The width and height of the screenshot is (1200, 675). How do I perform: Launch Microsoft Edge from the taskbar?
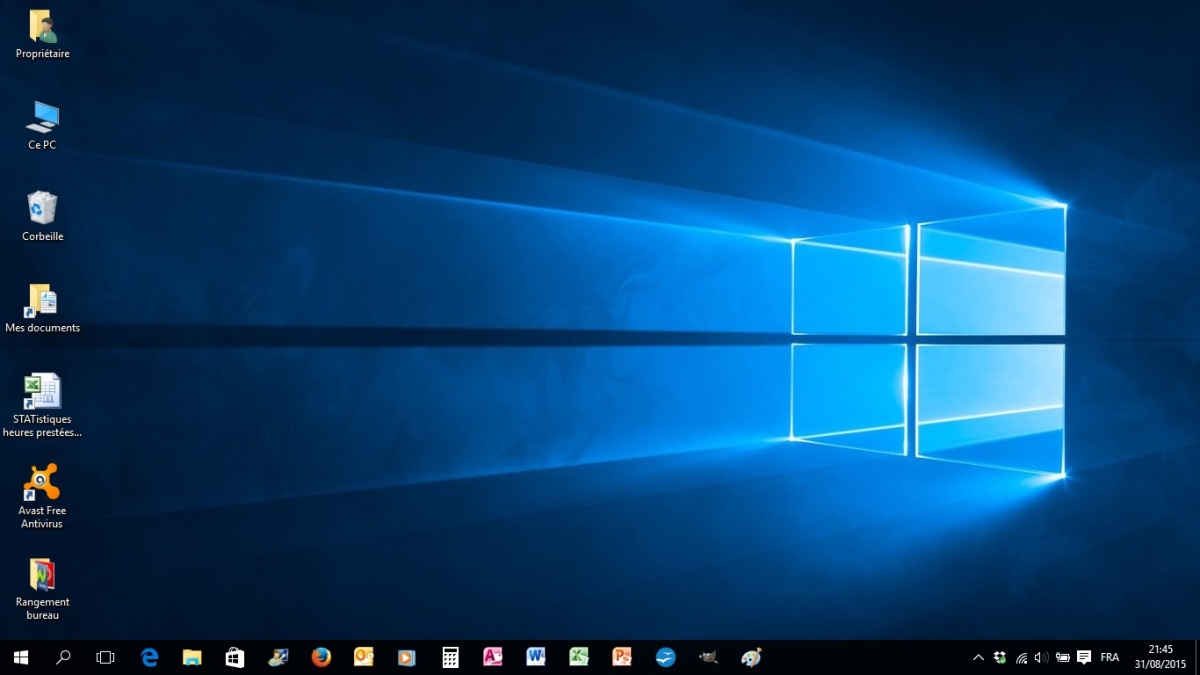click(150, 657)
